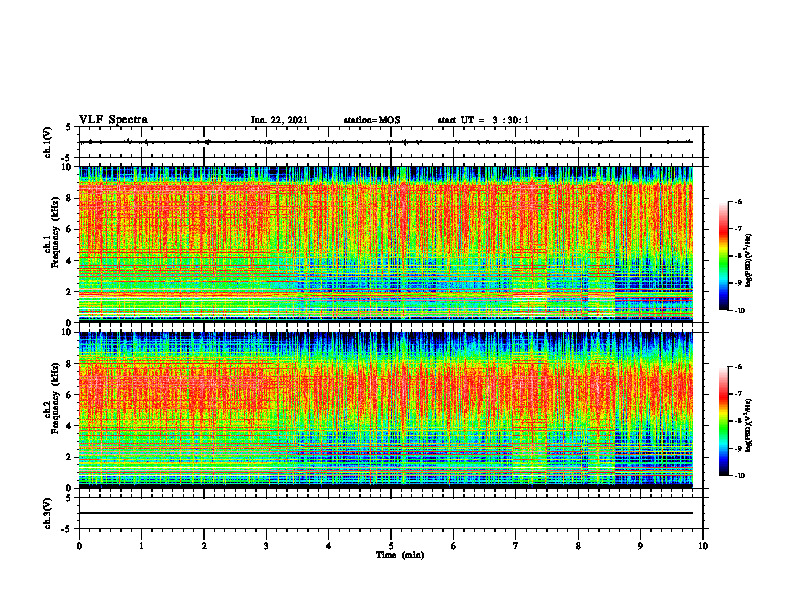Select the ch.2 "Frequency (kHz)" axis label
This screenshot has width=792, height=612.
click(x=56, y=398)
